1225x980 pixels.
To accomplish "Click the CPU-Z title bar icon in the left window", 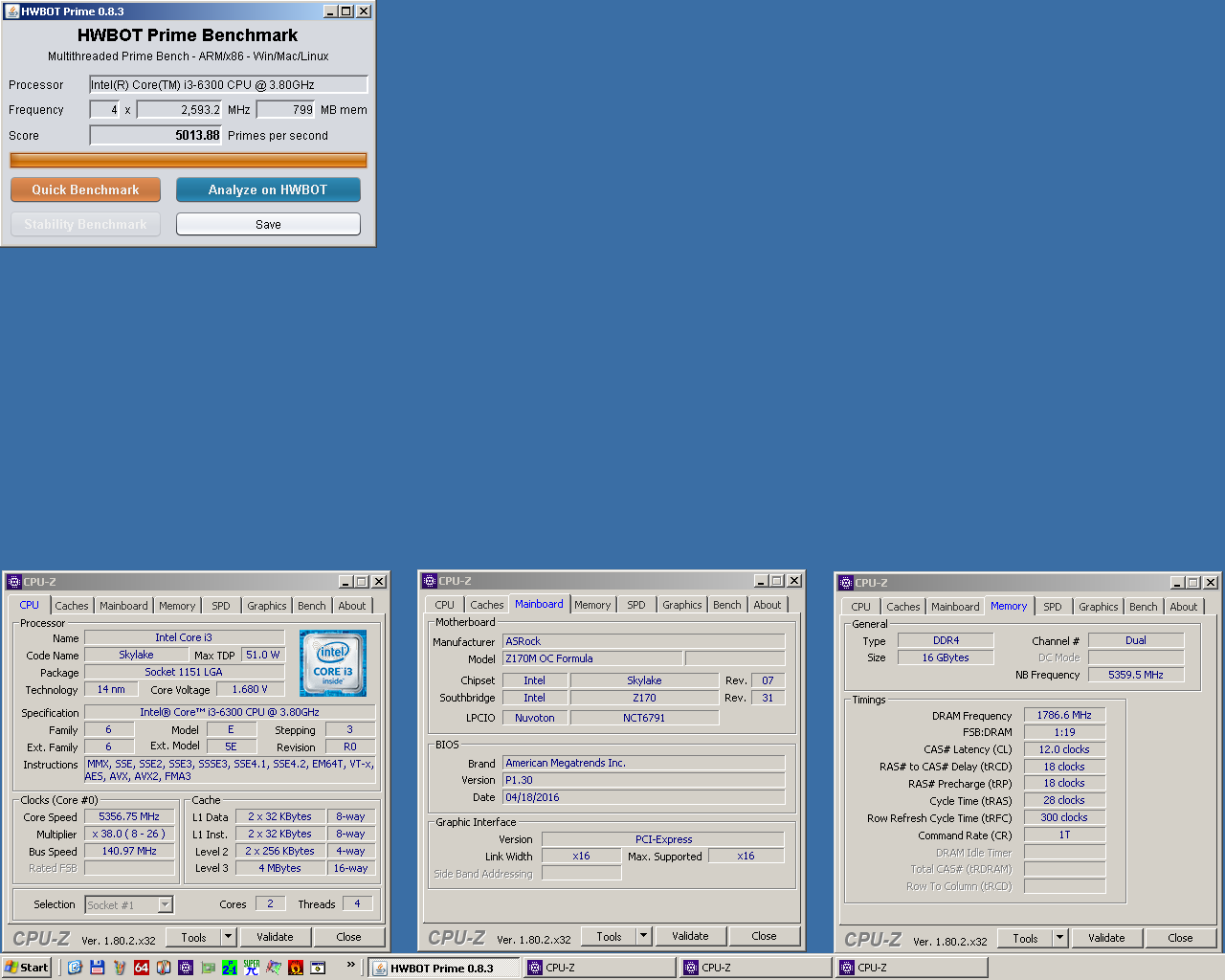I will coord(14,581).
